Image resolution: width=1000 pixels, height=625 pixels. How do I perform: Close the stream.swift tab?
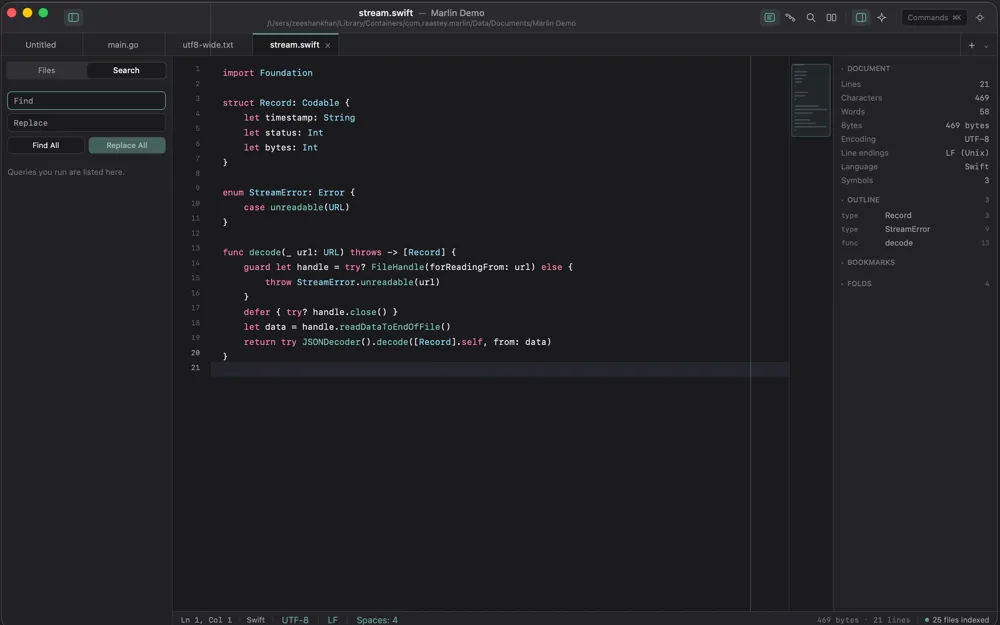(x=328, y=45)
